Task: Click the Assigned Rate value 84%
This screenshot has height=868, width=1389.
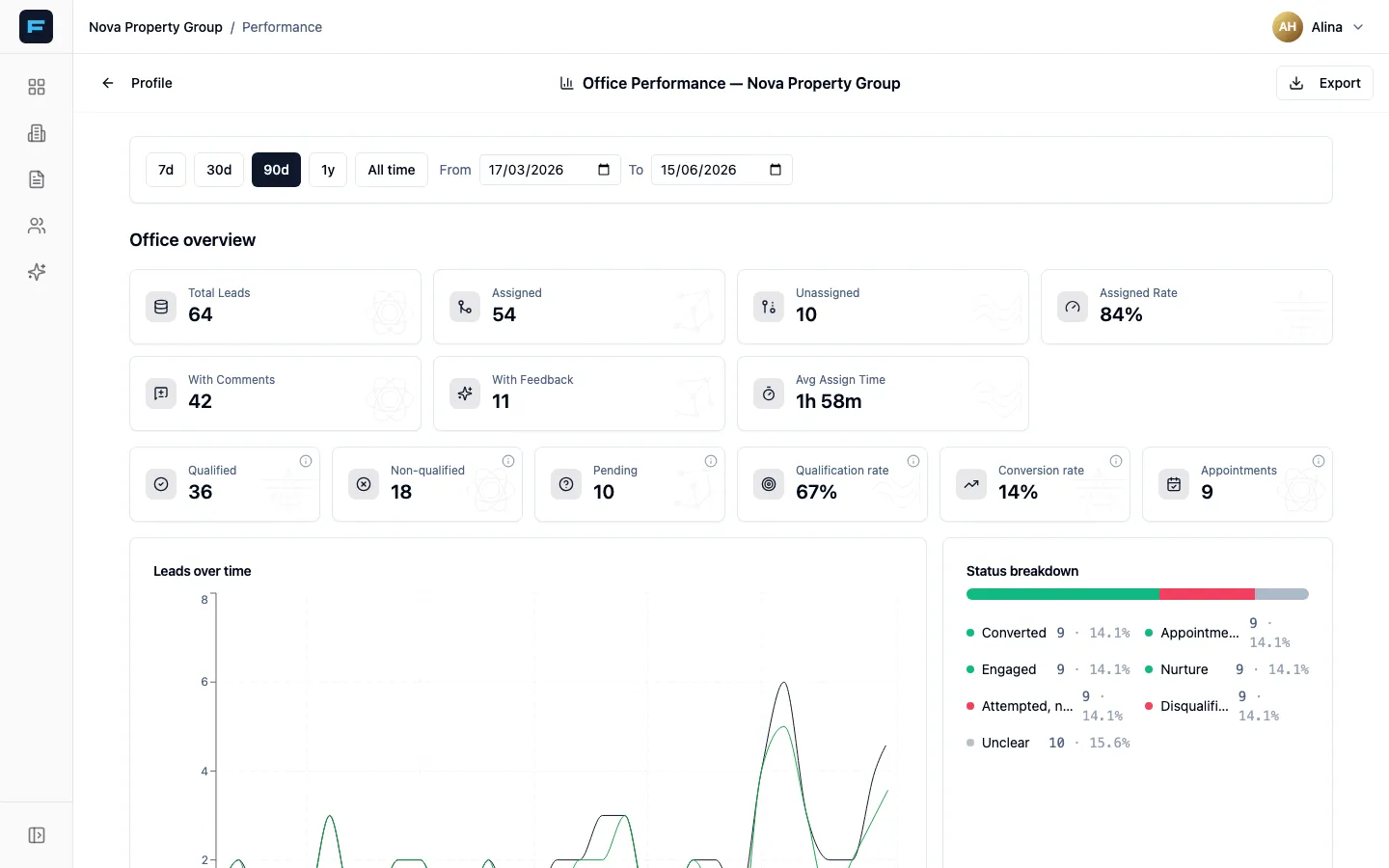Action: [1121, 314]
